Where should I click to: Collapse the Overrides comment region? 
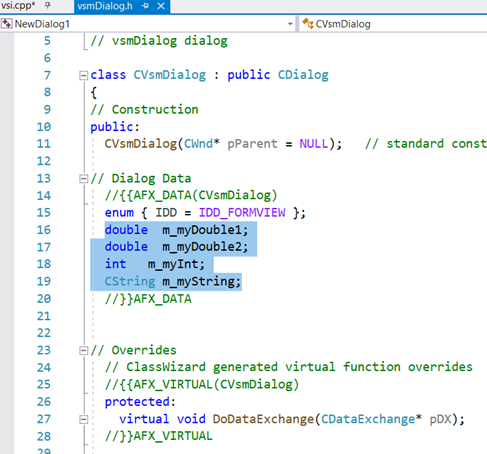pos(83,351)
